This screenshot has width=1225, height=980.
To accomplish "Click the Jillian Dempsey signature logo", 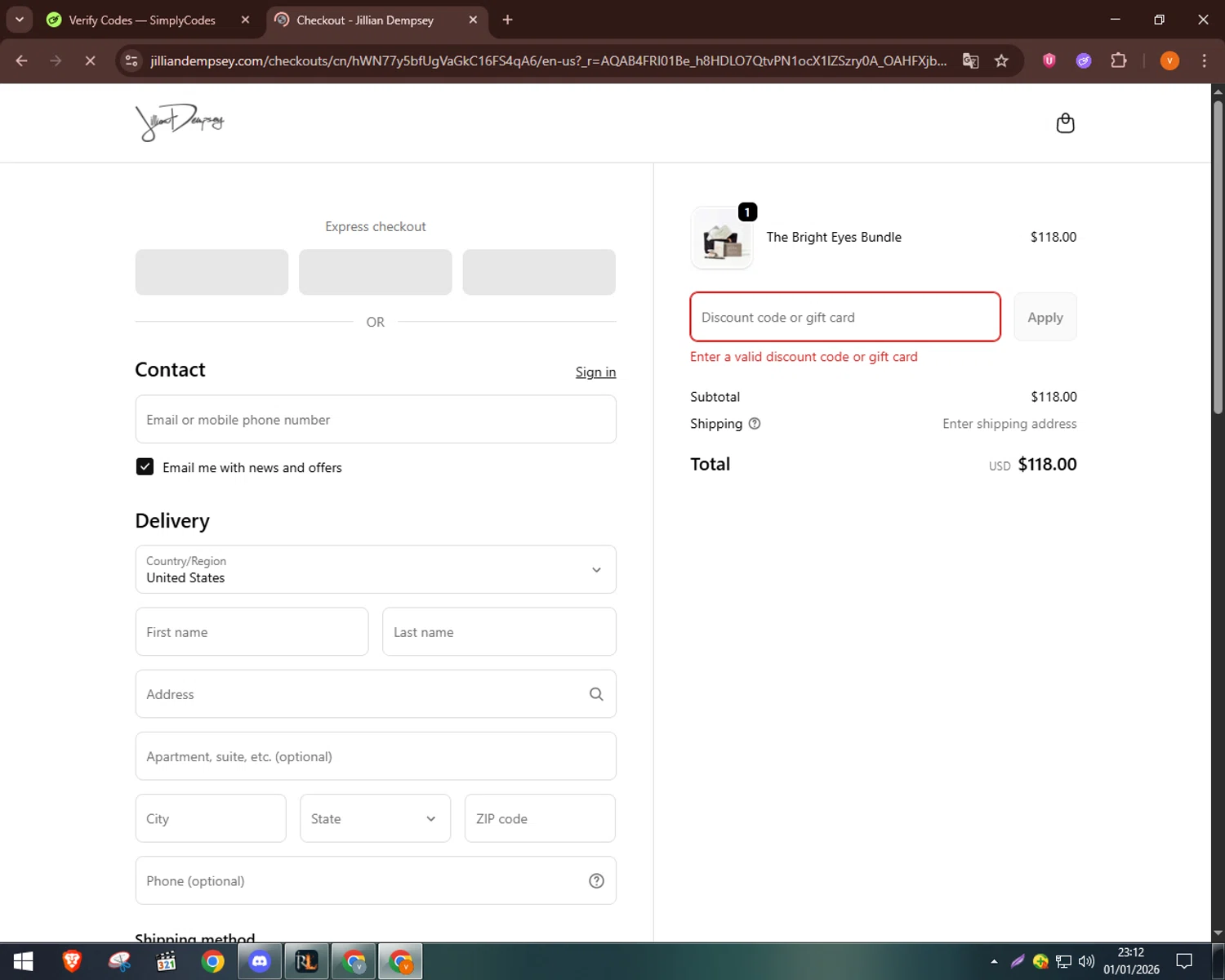I will [180, 122].
